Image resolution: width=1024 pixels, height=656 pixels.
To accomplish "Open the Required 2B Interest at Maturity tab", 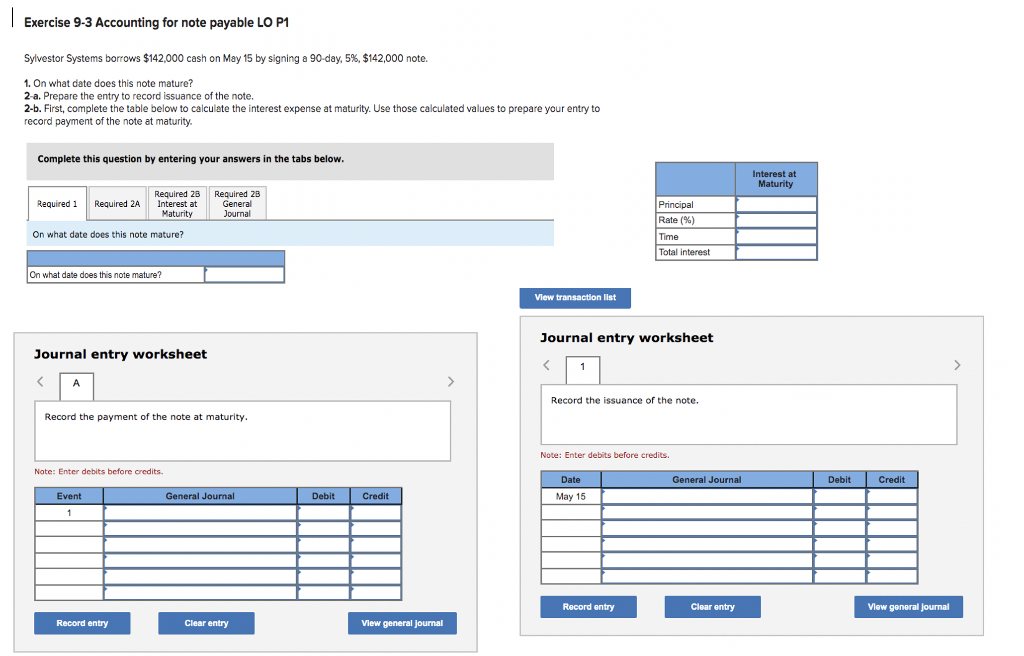I will click(176, 203).
